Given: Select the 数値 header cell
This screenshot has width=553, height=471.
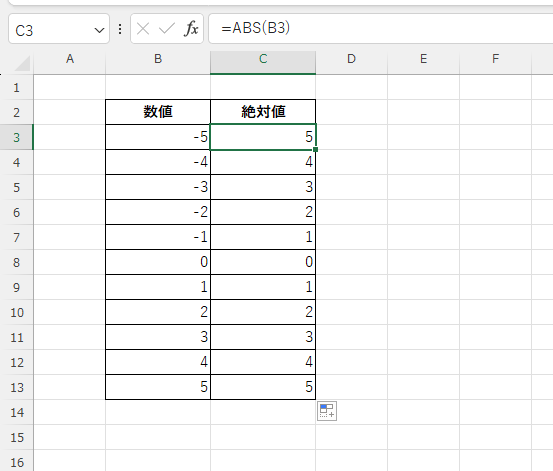Looking at the screenshot, I should pyautogui.click(x=158, y=112).
